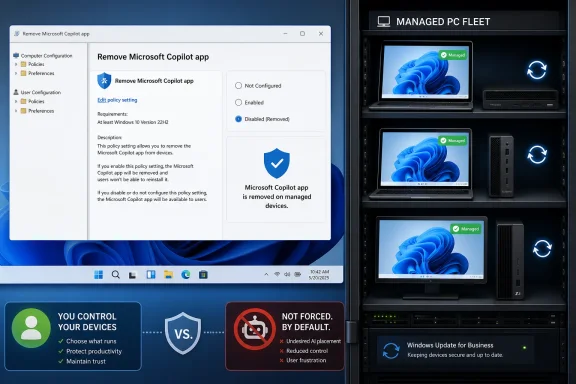Open Preferences folder under User Configuration
The height and width of the screenshot is (384, 576).
pos(37,111)
